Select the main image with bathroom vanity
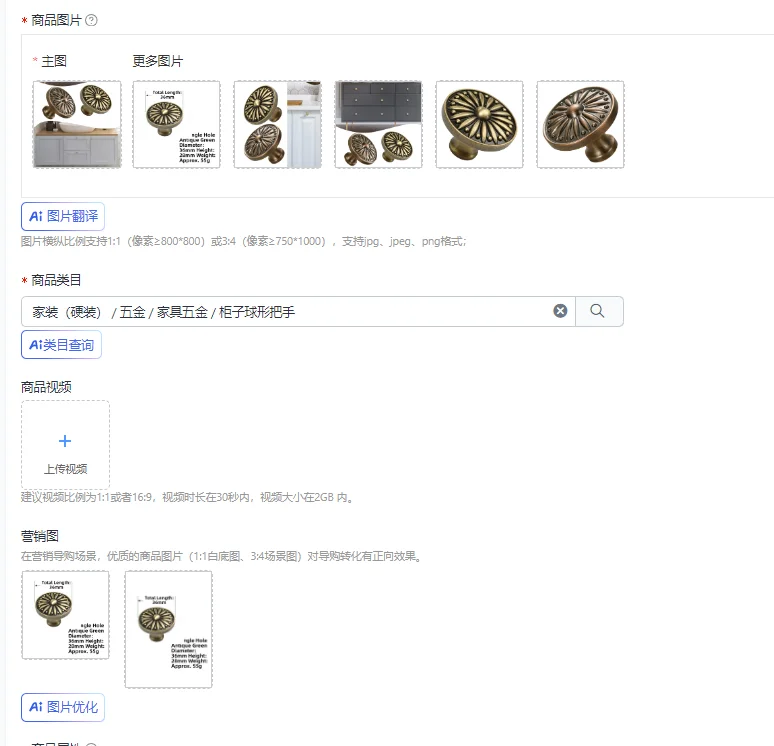Screen dimensions: 774x746 (77, 124)
